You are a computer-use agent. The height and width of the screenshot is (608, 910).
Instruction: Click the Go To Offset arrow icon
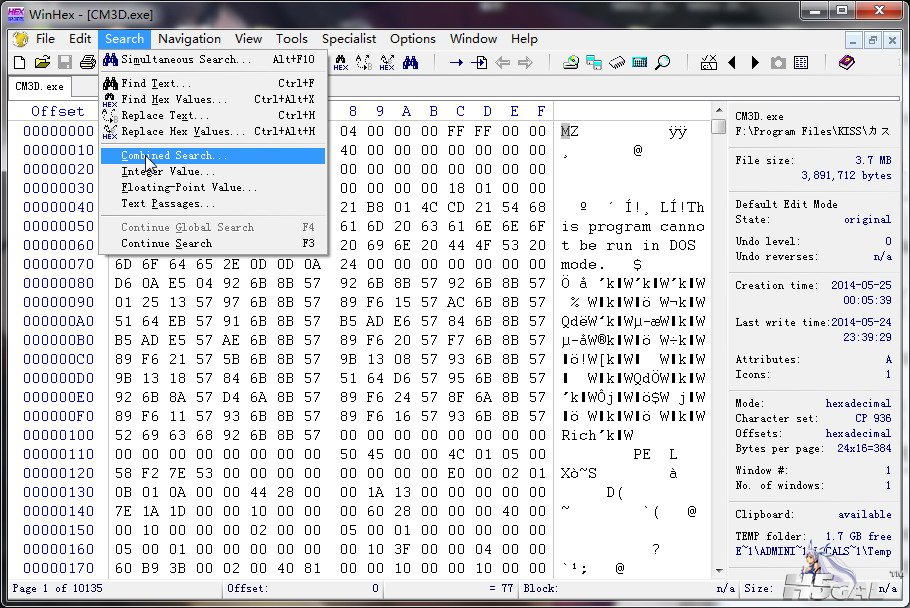tap(456, 63)
